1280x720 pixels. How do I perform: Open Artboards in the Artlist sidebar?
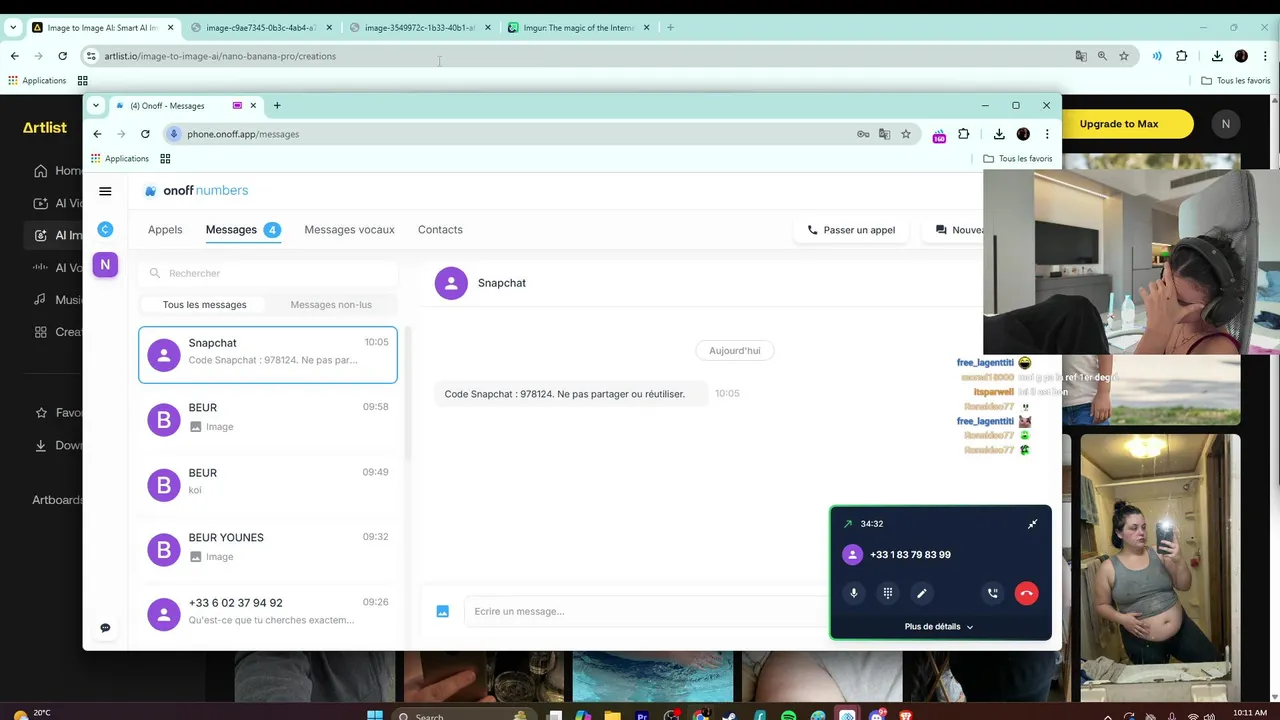point(57,500)
